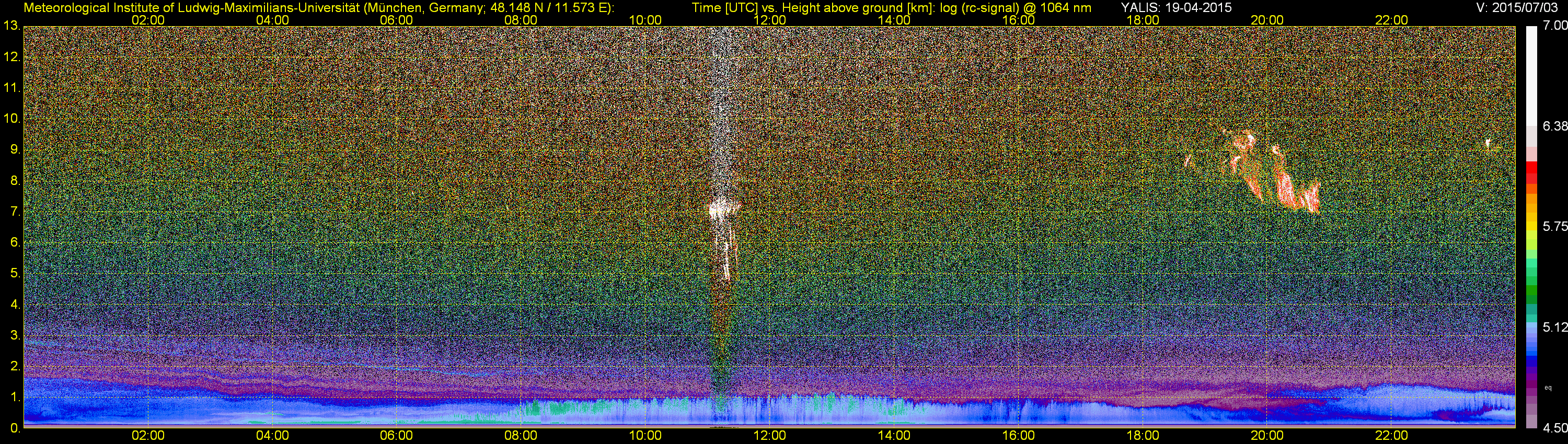1568x444 pixels.
Task: Click the 'Time [UTC] vs. Height above ground' caption
Action: [x=891, y=8]
